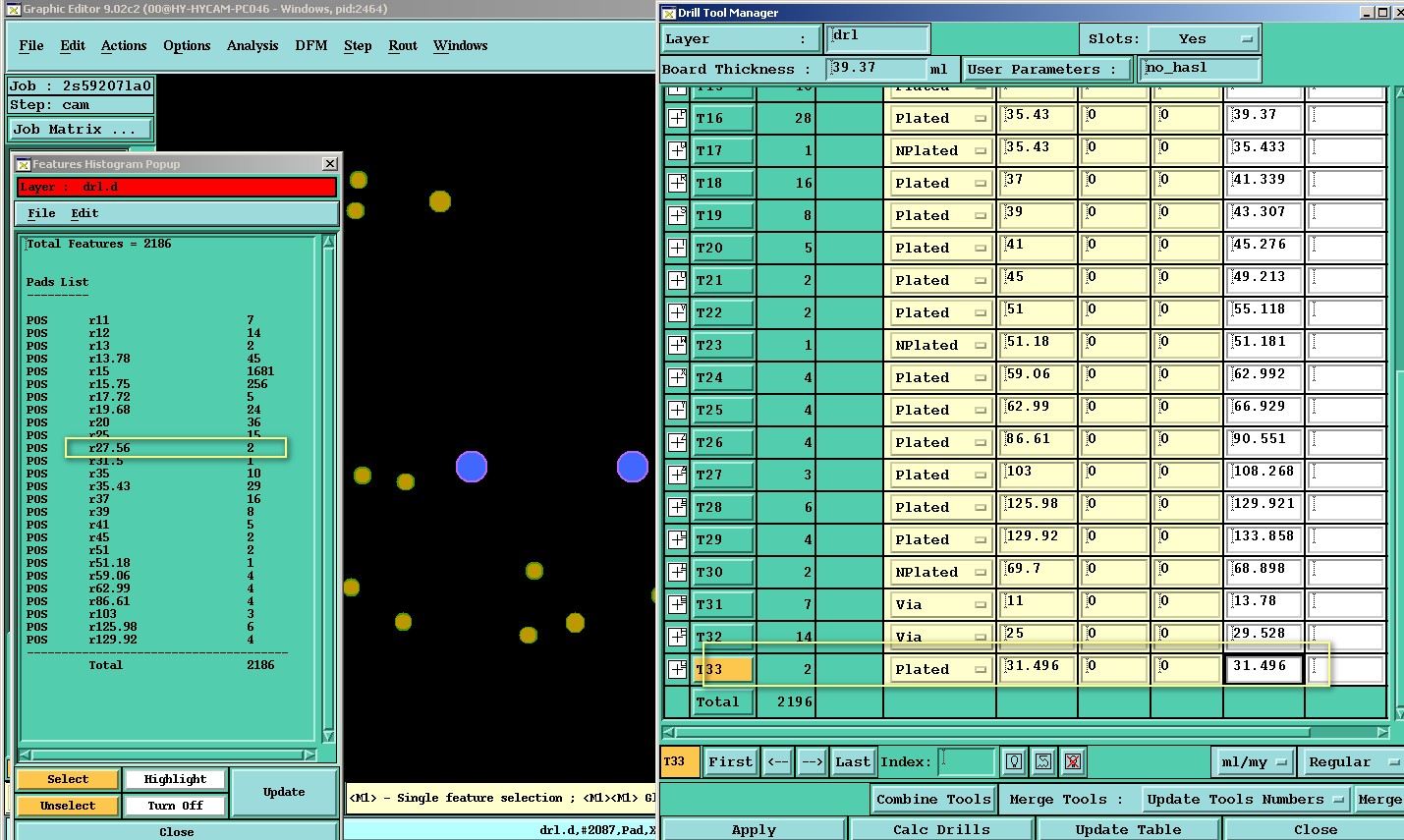Open the T17 NPlated type dropdown
Screen dimensions: 1404x840
(x=940, y=150)
